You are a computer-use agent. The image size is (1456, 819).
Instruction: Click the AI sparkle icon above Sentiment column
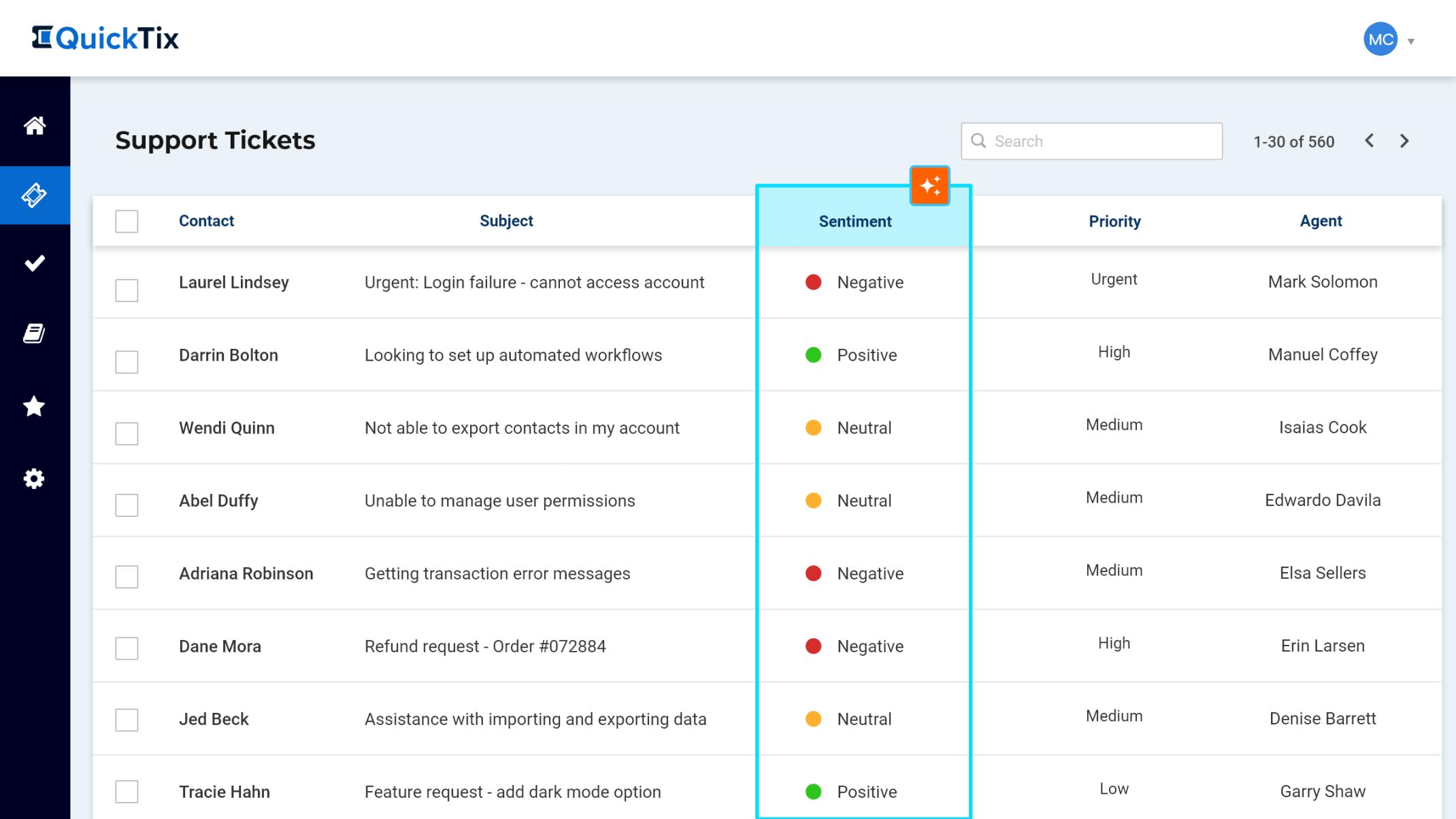click(x=929, y=185)
